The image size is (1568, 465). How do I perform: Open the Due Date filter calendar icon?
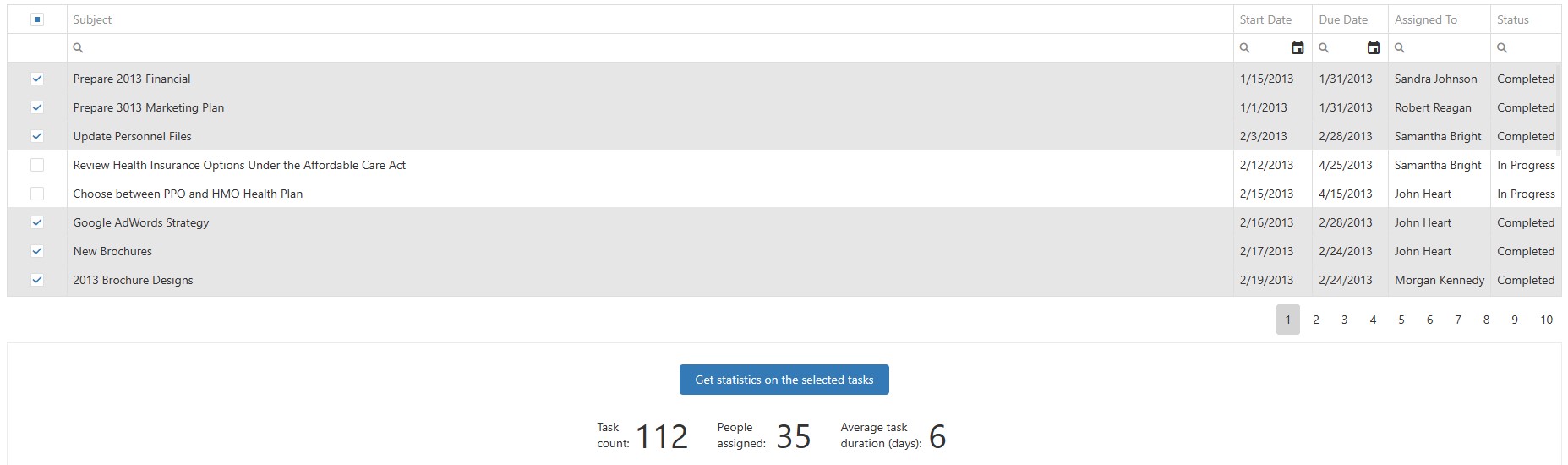[x=1374, y=48]
